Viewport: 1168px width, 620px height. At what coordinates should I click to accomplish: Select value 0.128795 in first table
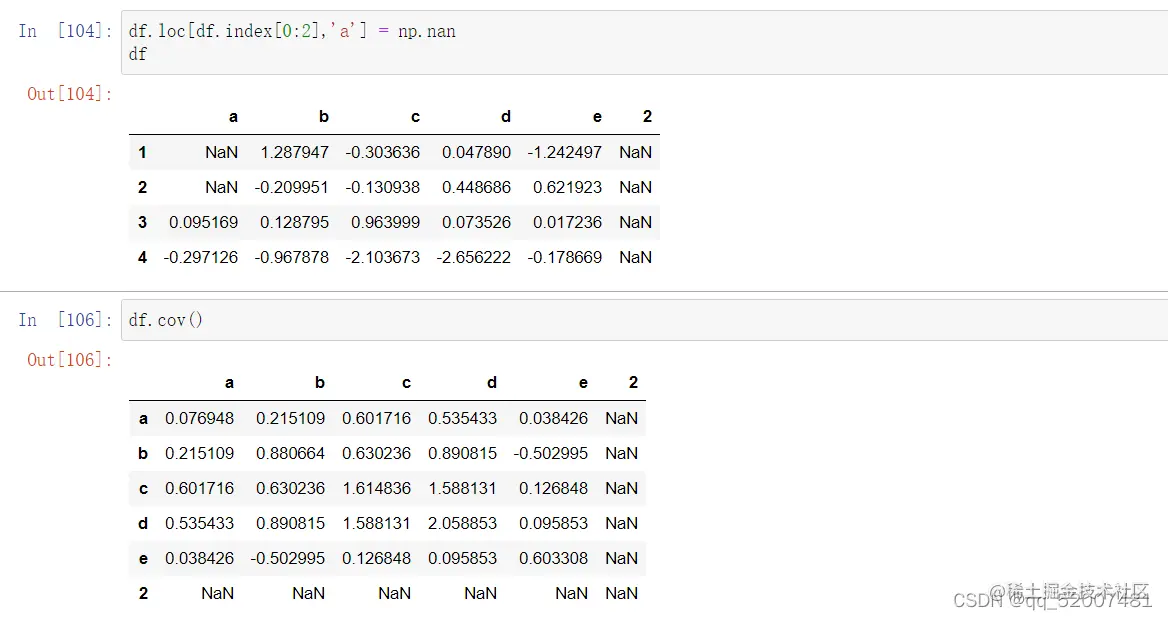(294, 223)
